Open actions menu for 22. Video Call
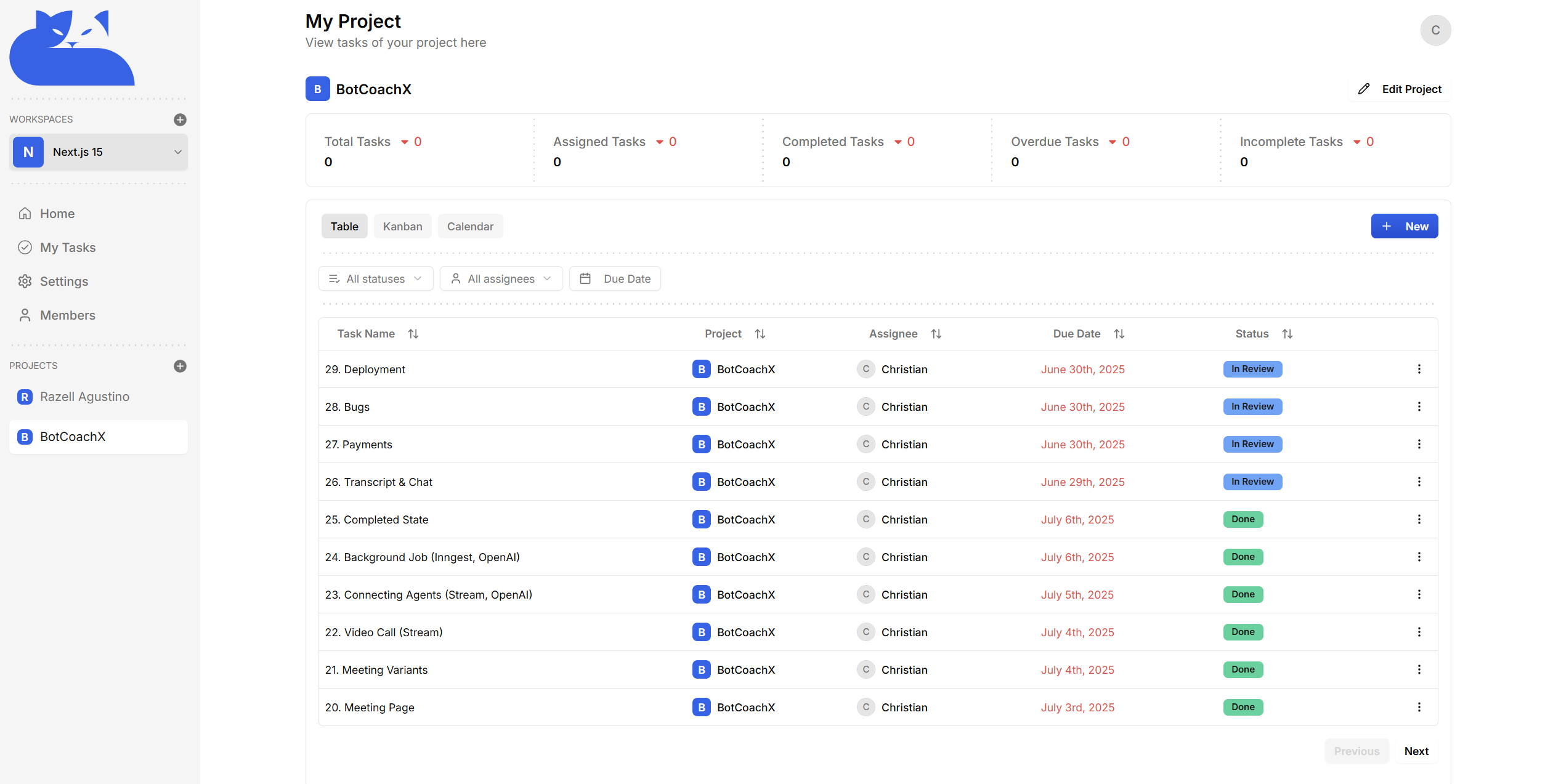 coord(1419,632)
